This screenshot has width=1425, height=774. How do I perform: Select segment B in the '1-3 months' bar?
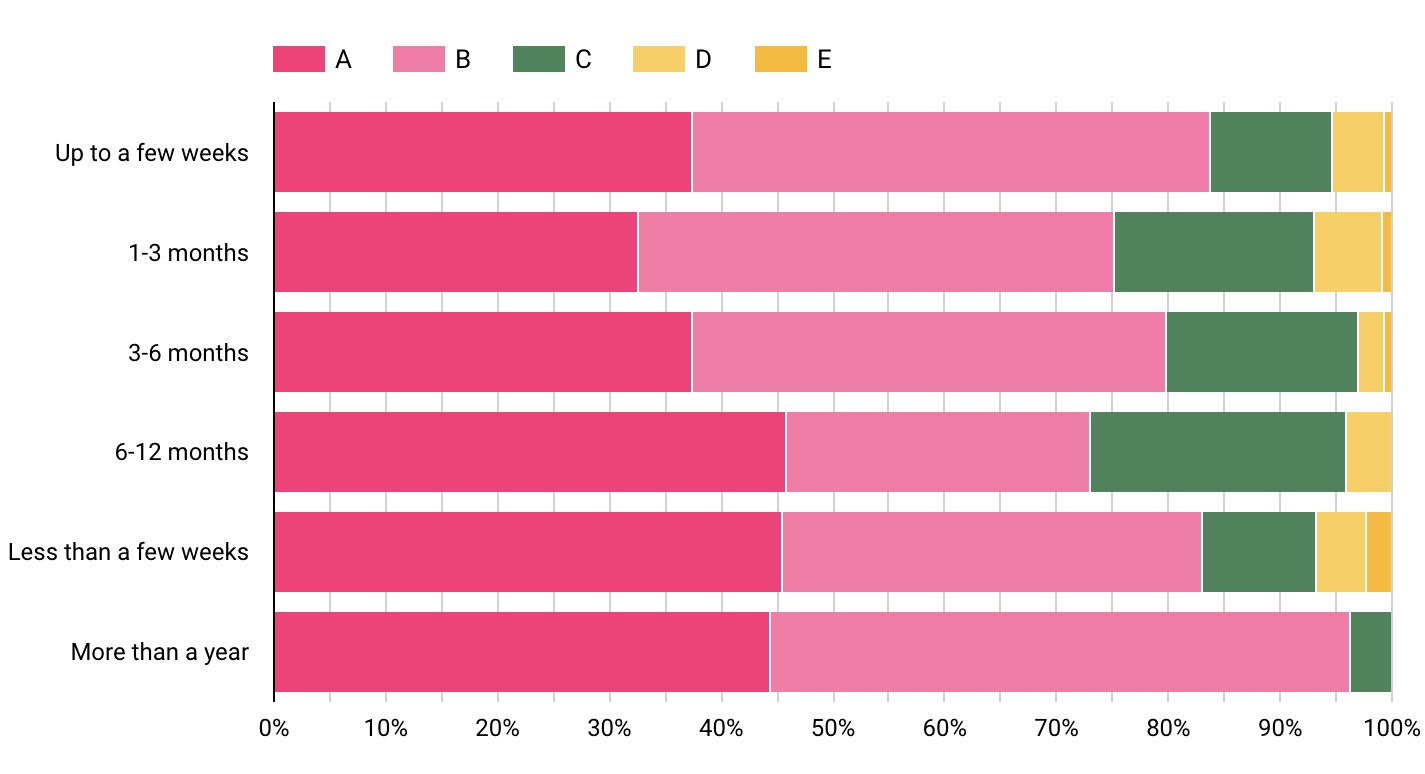click(875, 252)
